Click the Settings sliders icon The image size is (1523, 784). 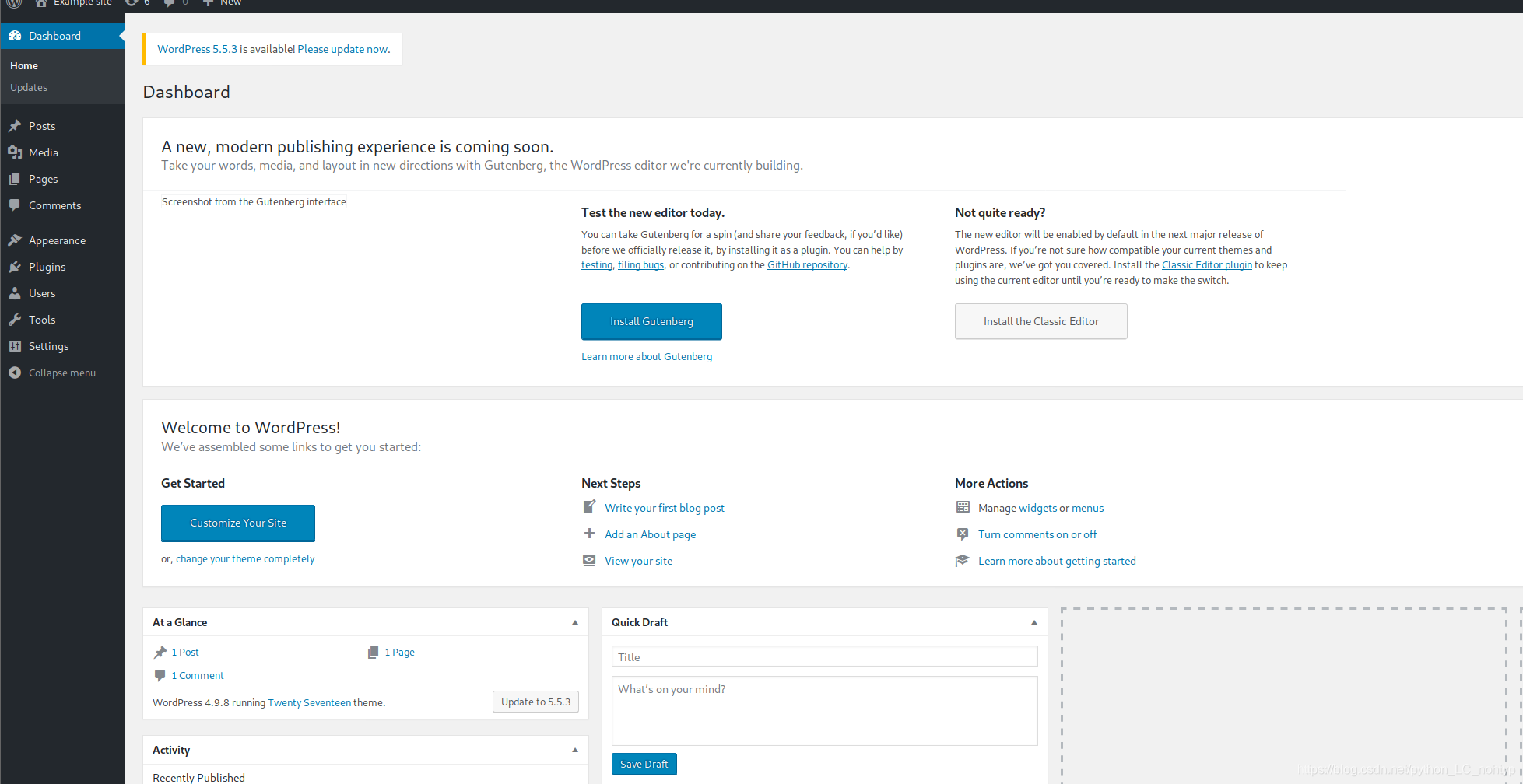[x=15, y=346]
